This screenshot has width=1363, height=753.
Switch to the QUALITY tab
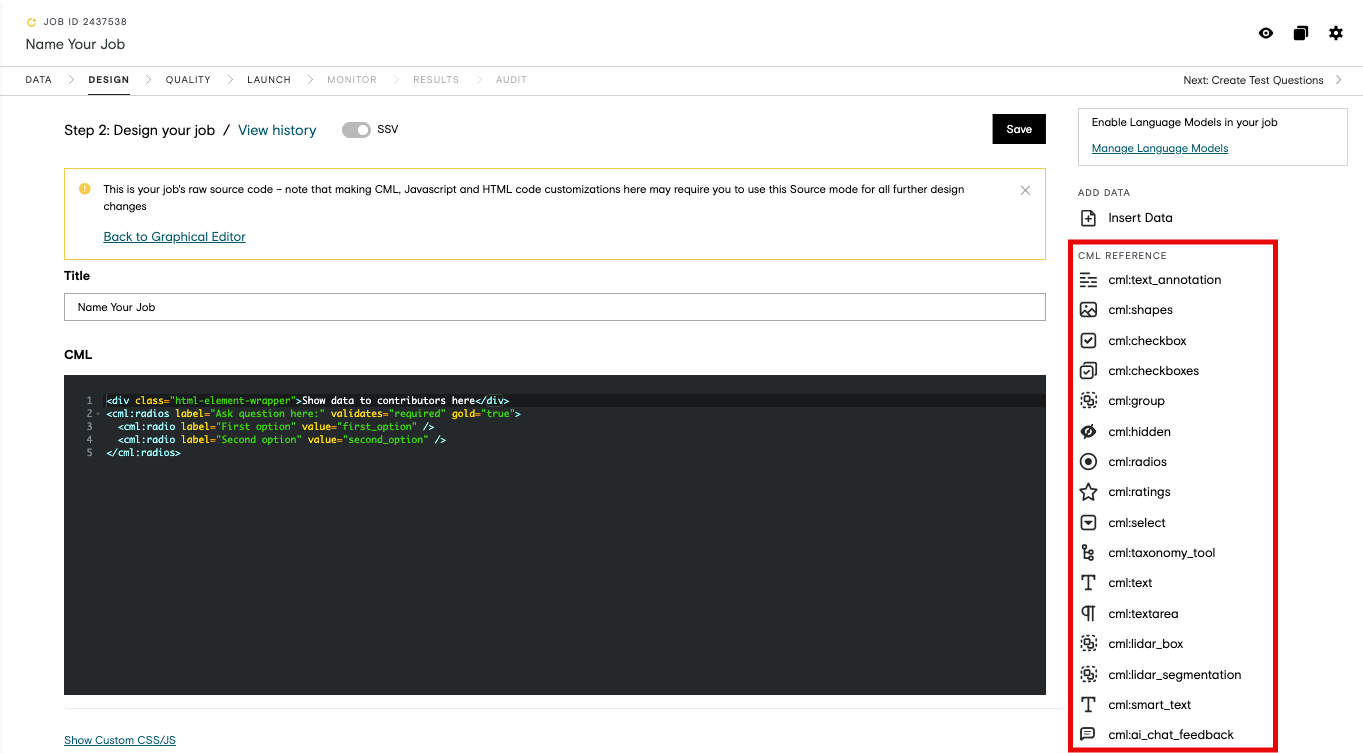point(188,80)
